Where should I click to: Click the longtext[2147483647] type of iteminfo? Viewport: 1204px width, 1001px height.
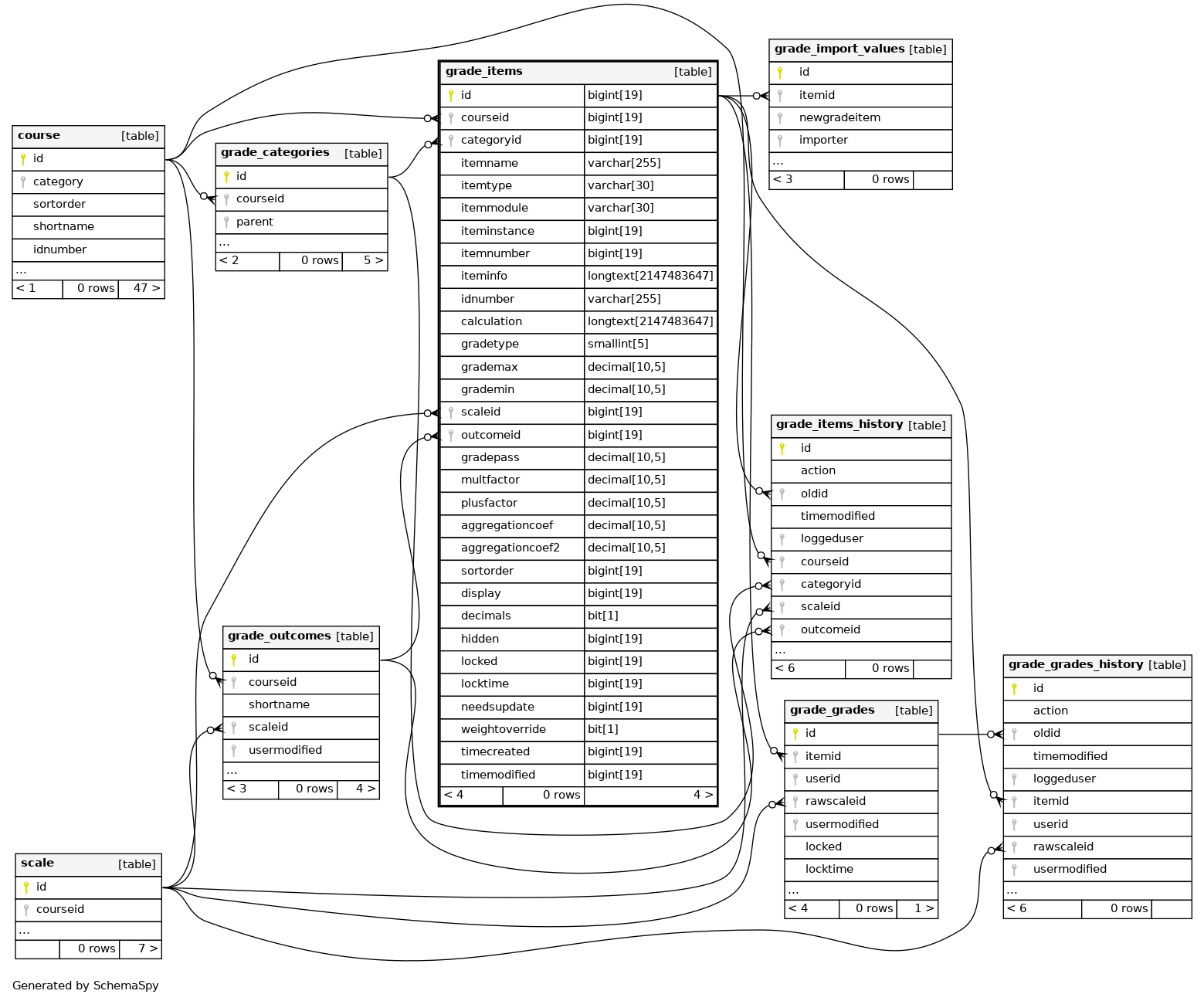[x=650, y=277]
